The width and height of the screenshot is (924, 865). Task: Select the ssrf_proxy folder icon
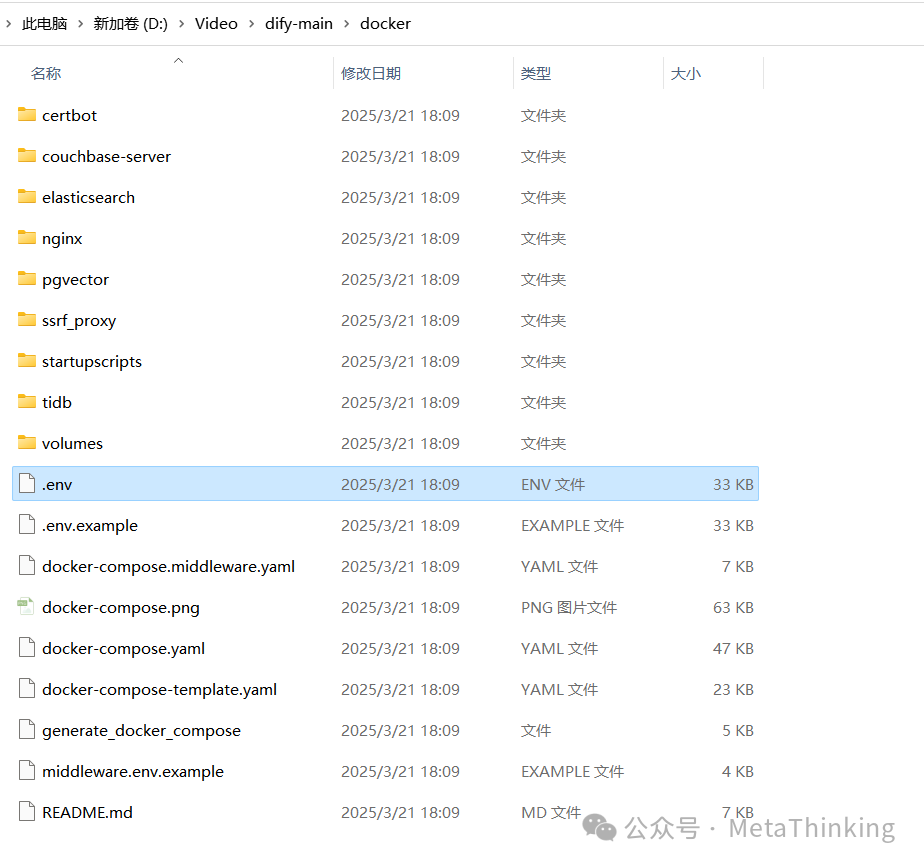click(x=27, y=319)
